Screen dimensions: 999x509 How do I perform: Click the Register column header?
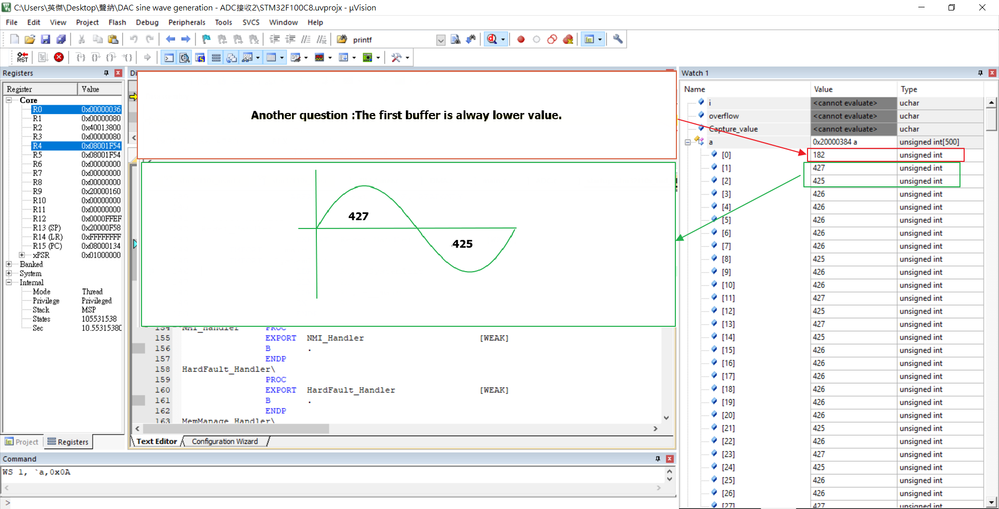coord(41,89)
